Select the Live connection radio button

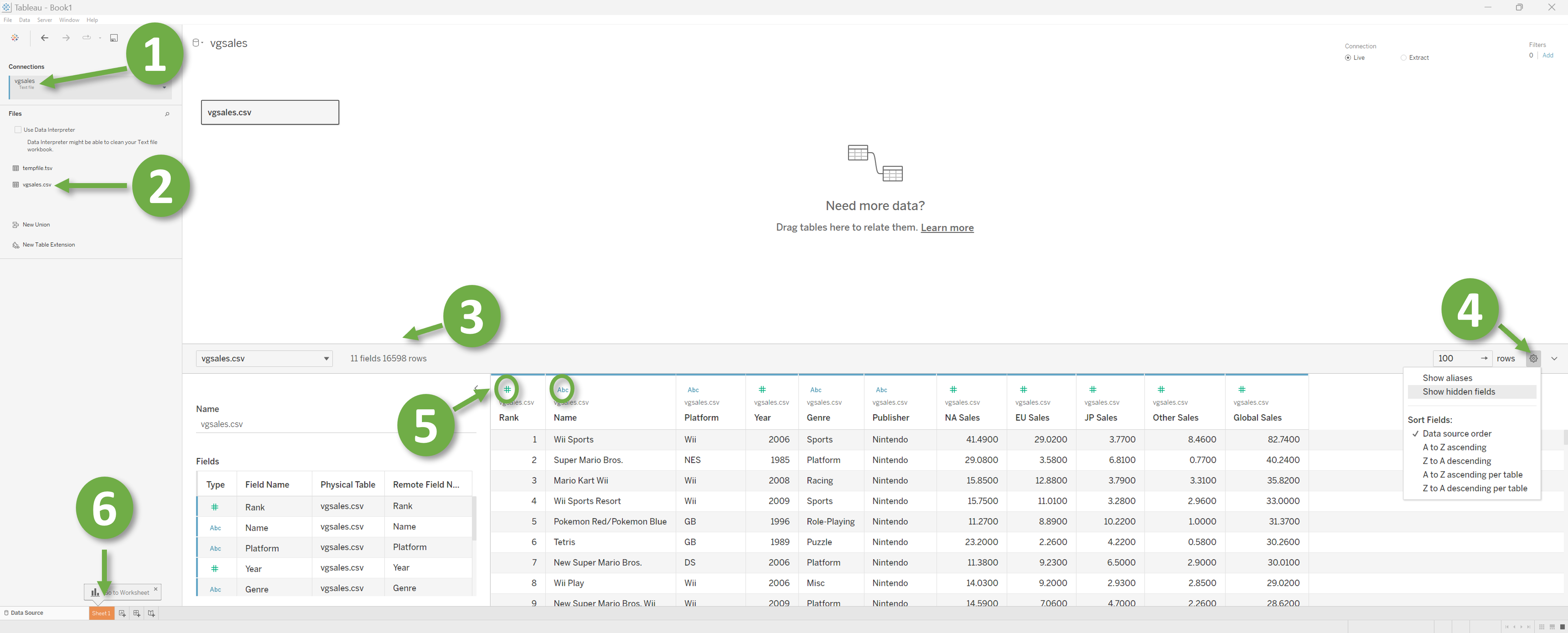click(x=1348, y=58)
